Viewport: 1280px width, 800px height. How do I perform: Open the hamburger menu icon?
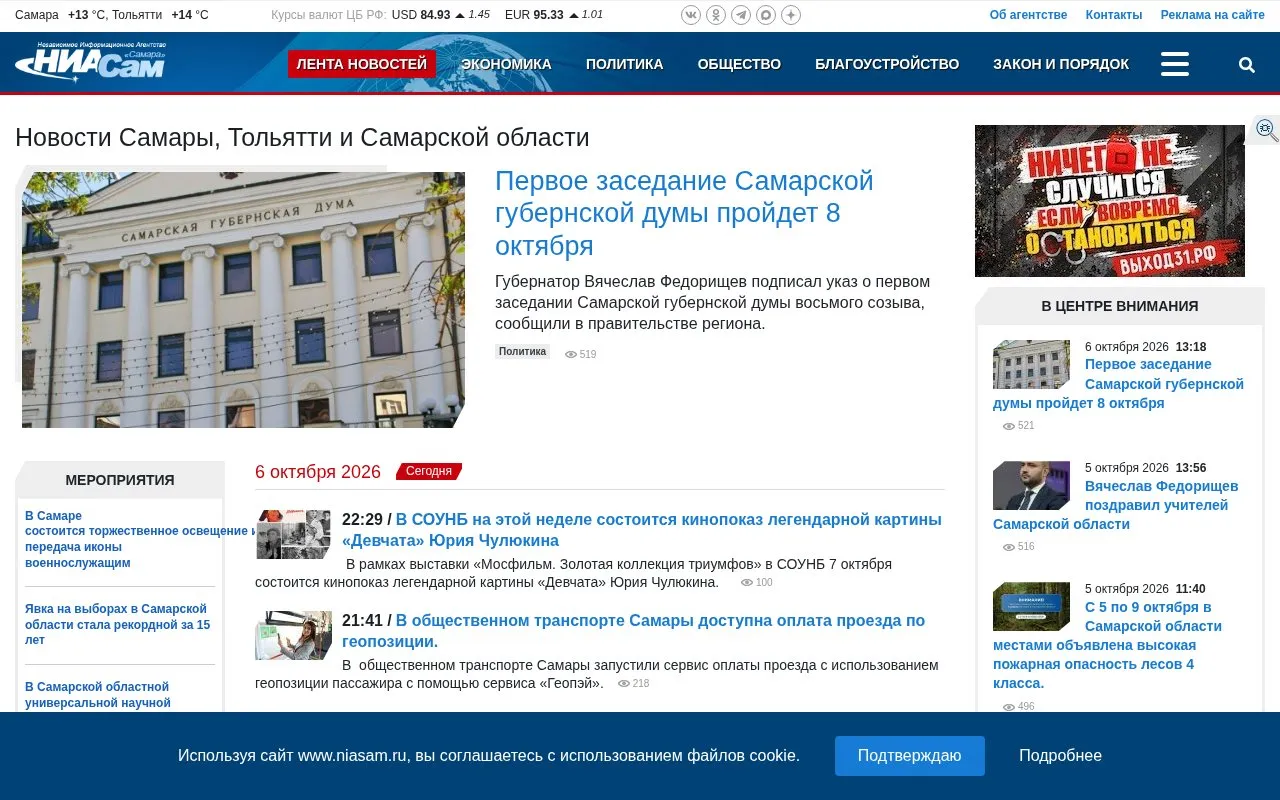point(1175,64)
